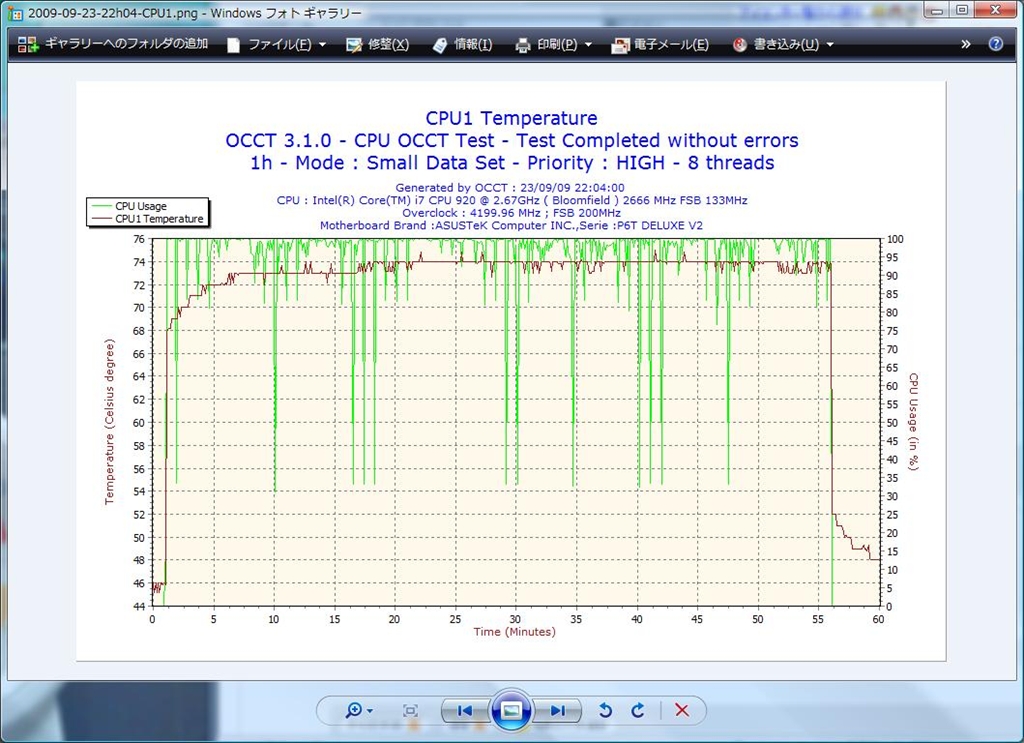Expand the 書き込み(U) burn dropdown
This screenshot has height=743, width=1024.
(x=783, y=44)
